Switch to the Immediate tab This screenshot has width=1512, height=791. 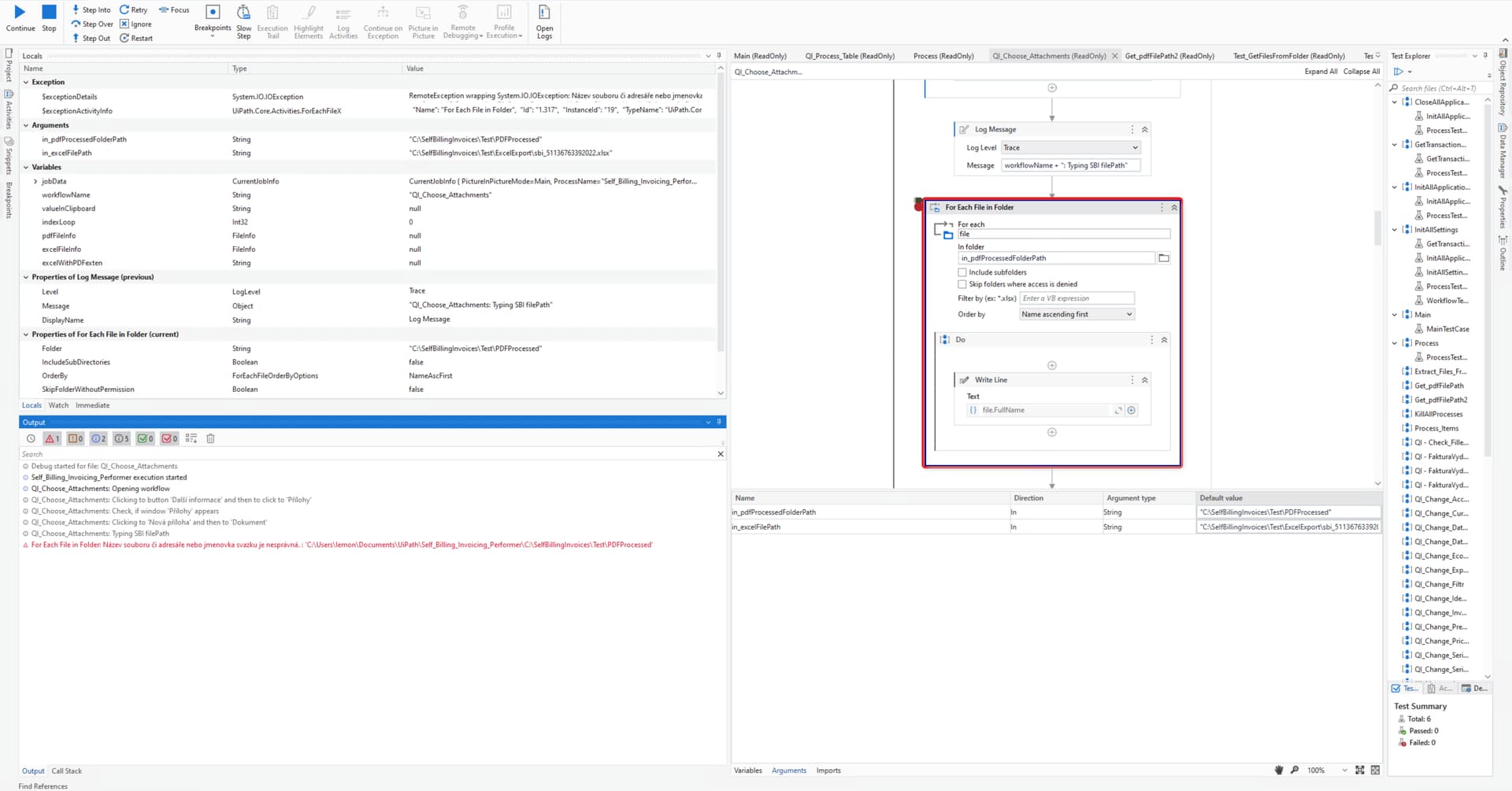[92, 405]
